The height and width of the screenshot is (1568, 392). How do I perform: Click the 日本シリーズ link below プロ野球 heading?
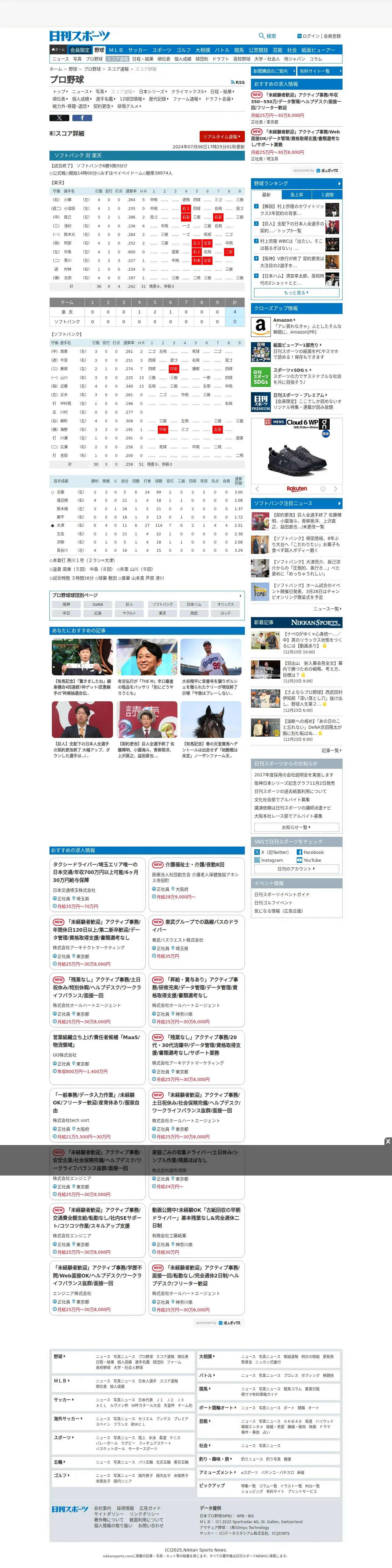152,91
